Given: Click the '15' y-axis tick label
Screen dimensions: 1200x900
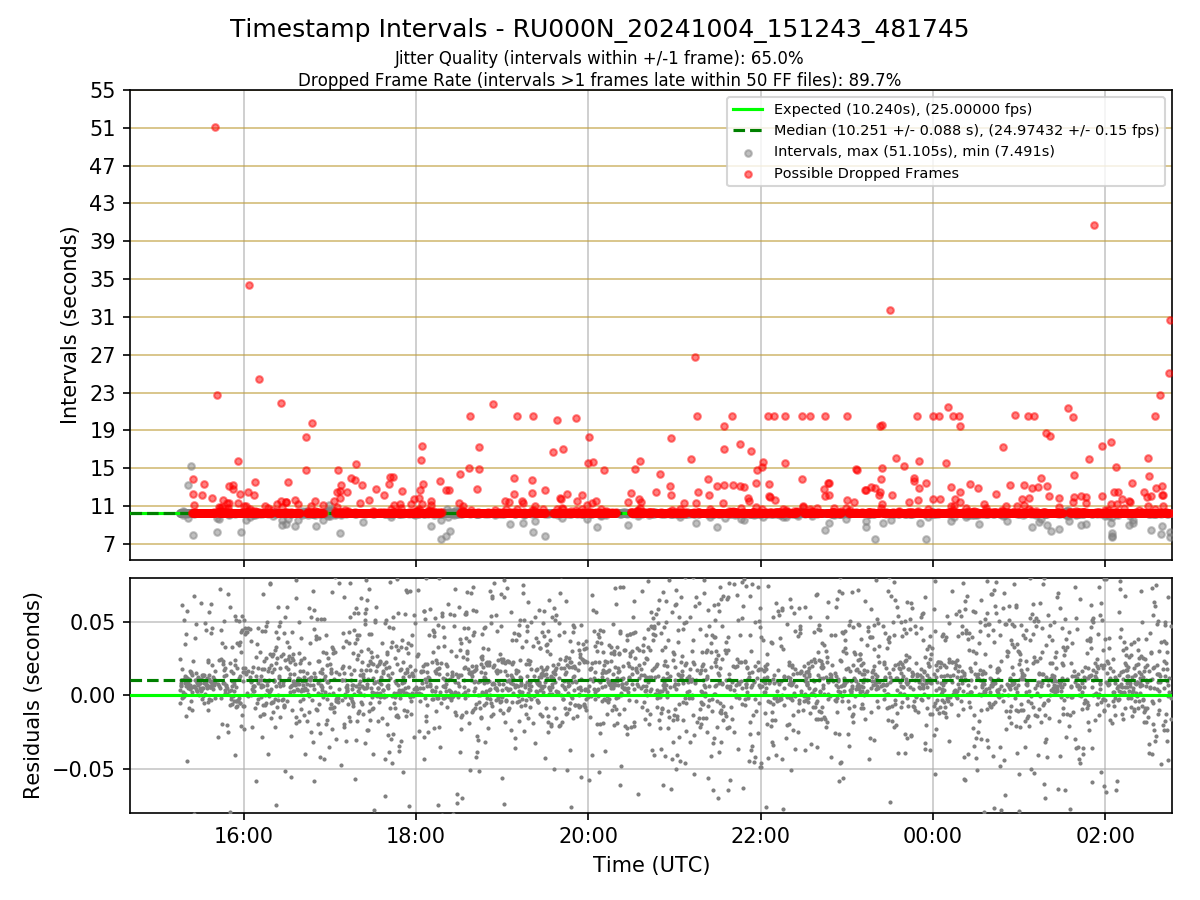Looking at the screenshot, I should coord(104,469).
